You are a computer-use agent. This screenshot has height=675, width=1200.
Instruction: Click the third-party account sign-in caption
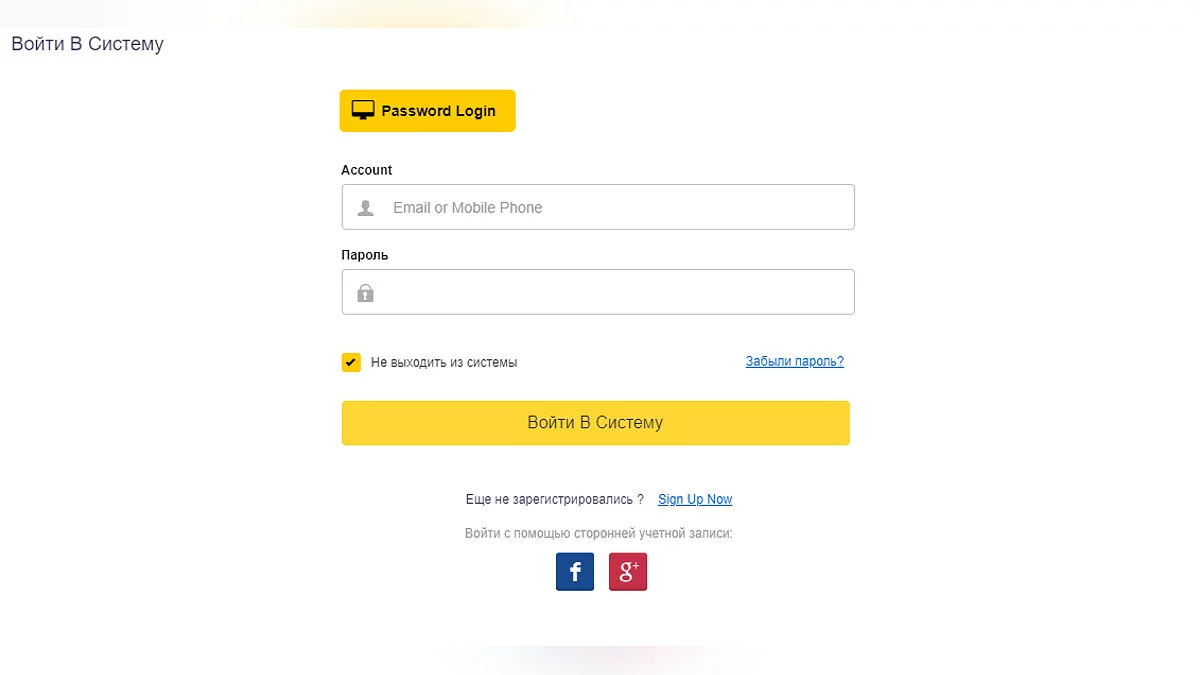click(599, 534)
